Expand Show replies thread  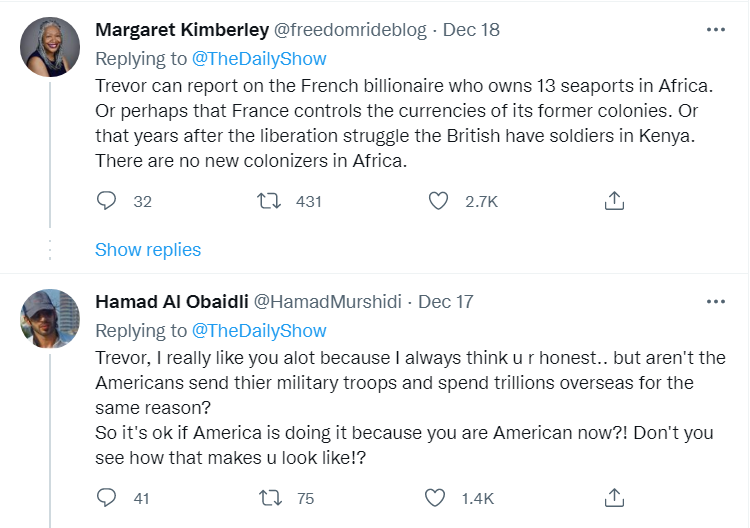(148, 250)
